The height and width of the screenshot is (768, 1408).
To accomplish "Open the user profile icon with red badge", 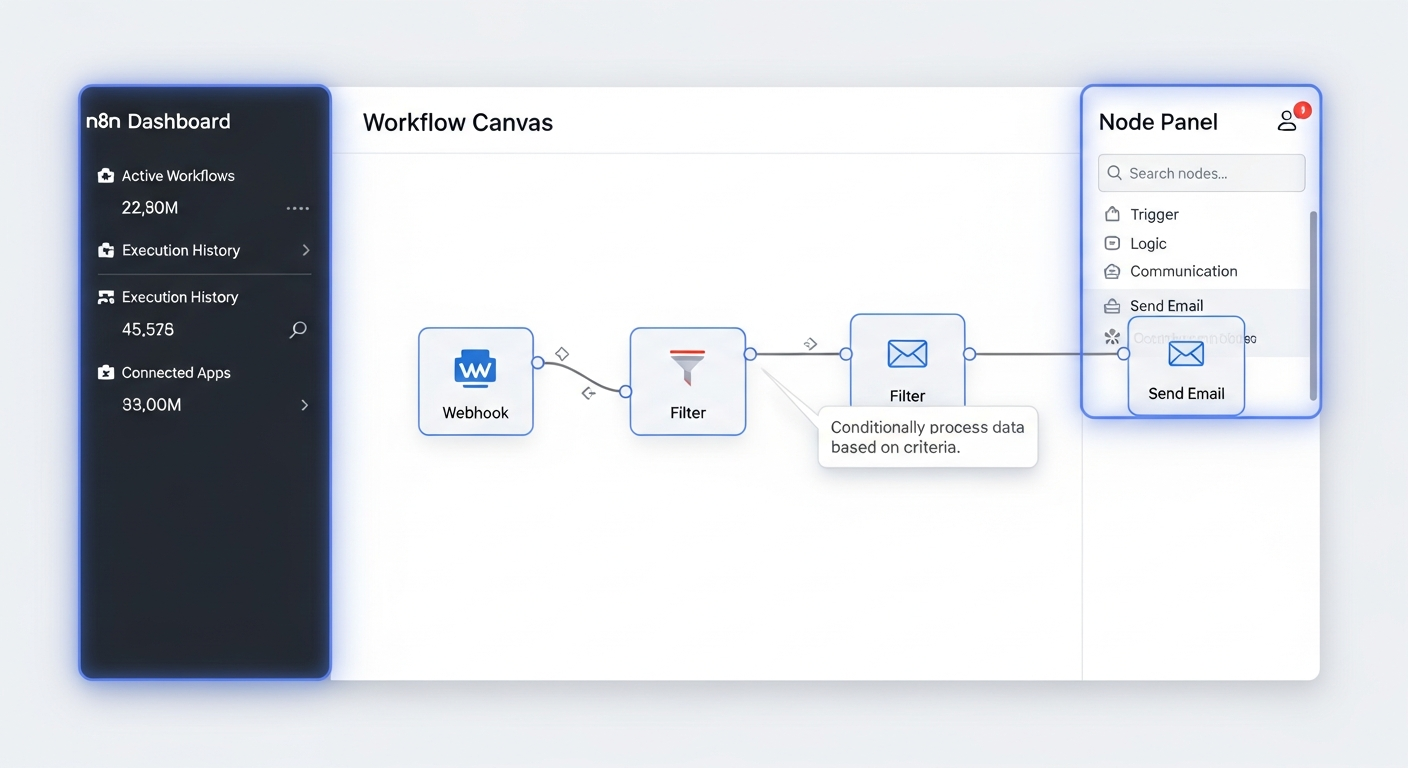I will 1288,121.
